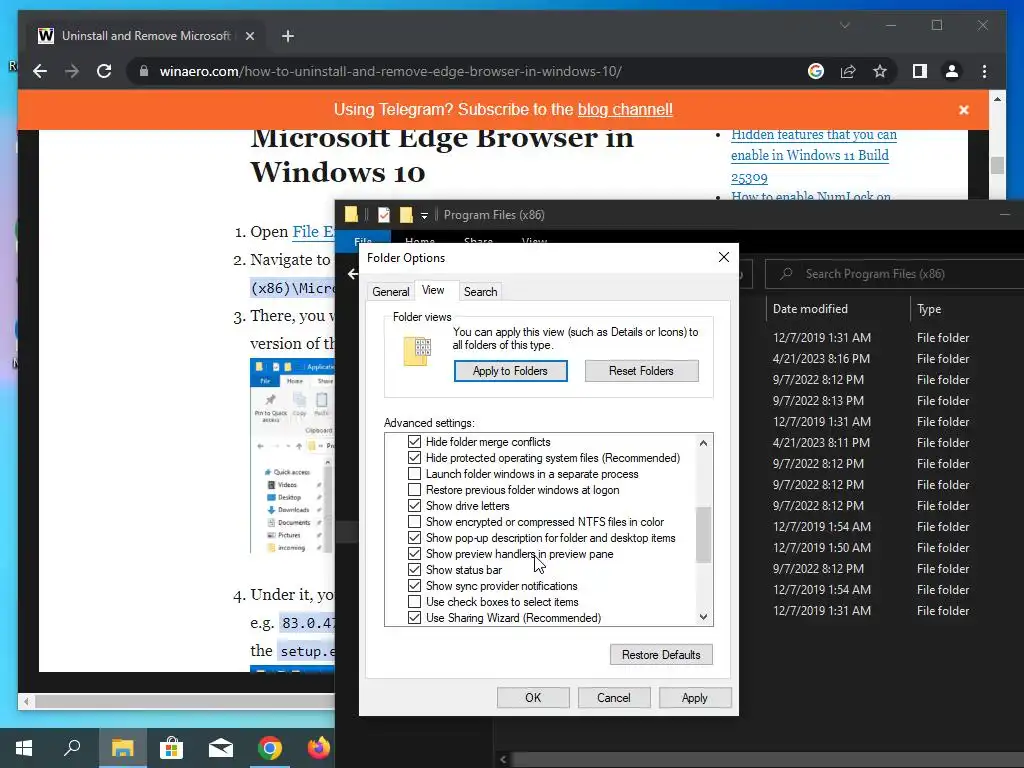The height and width of the screenshot is (768, 1024).
Task: Click Properties icon in Explorer title bar
Action: click(384, 214)
